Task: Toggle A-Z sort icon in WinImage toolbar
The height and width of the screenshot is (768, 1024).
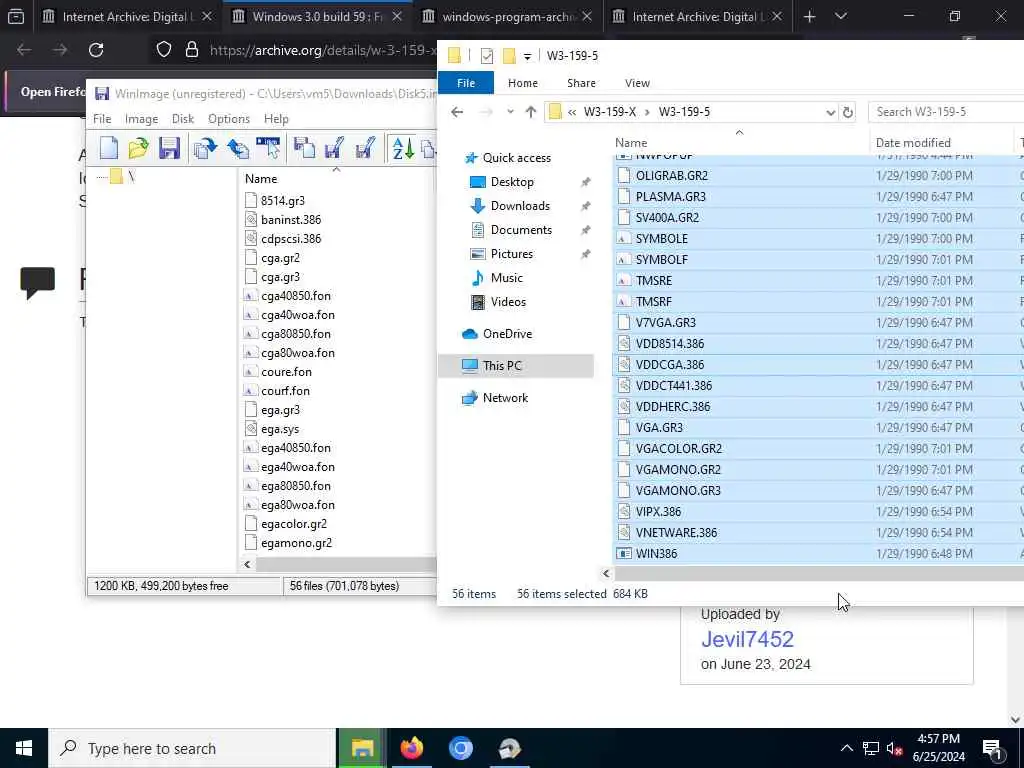Action: point(403,149)
